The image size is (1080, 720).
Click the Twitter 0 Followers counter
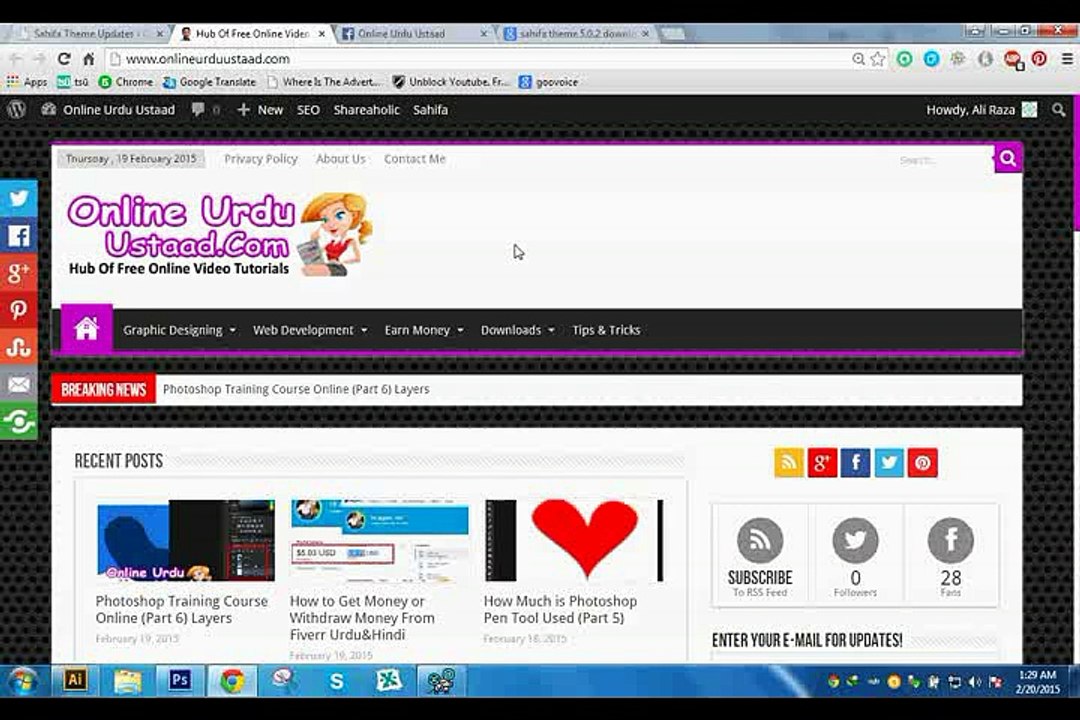855,557
